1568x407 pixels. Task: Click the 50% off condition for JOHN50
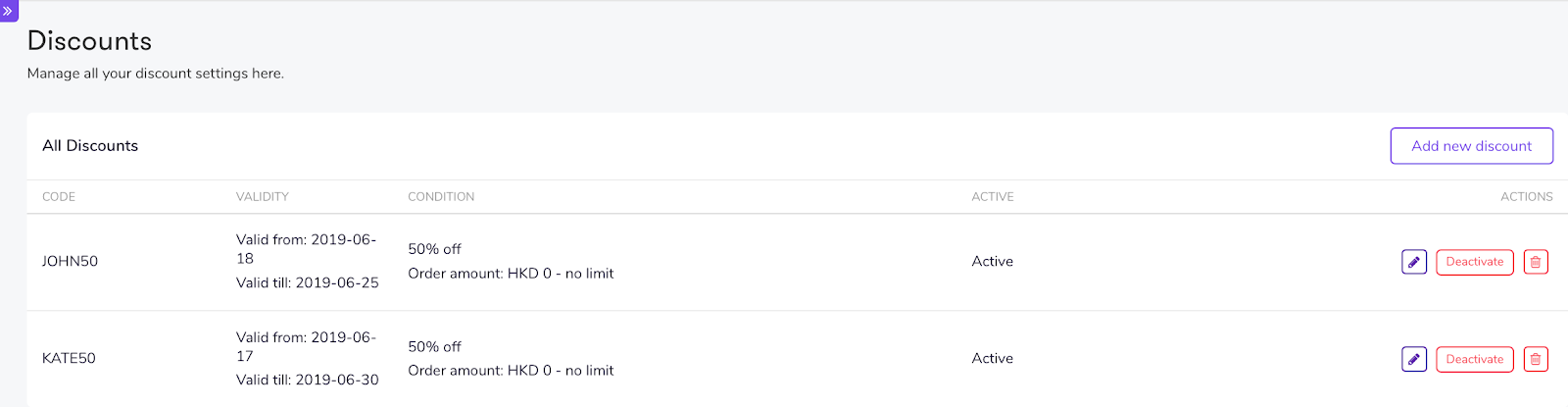(x=434, y=250)
